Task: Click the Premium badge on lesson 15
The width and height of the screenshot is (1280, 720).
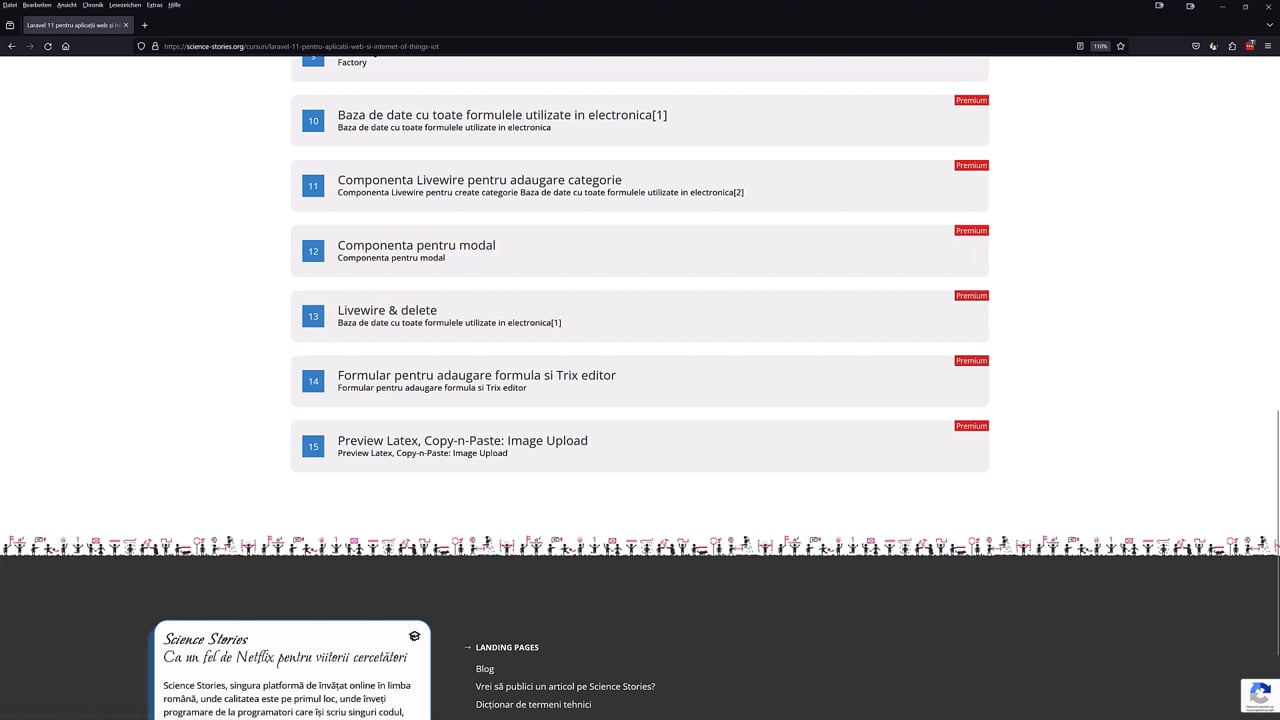Action: (x=971, y=426)
